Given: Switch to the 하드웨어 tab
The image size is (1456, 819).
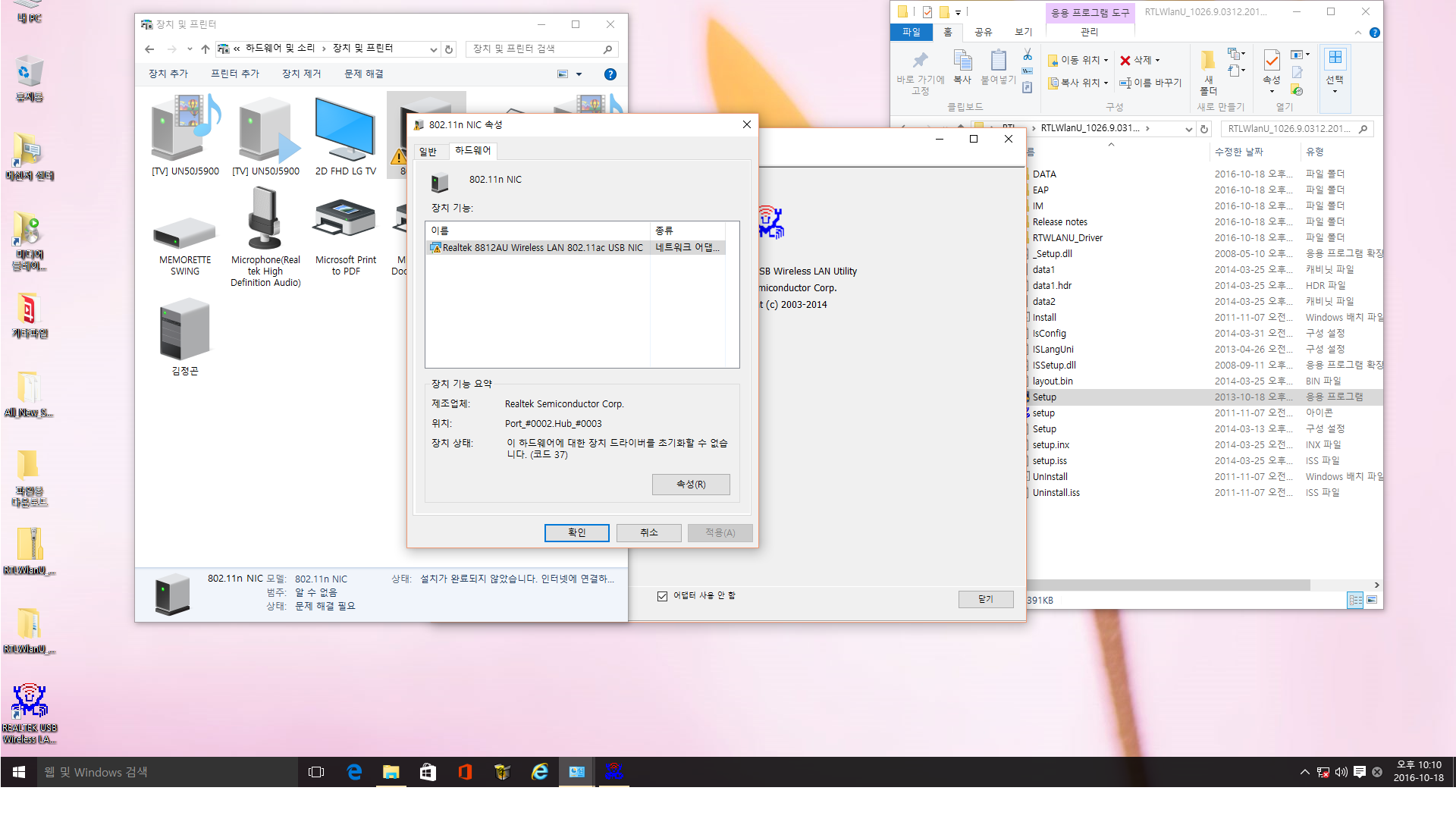Looking at the screenshot, I should coord(473,151).
